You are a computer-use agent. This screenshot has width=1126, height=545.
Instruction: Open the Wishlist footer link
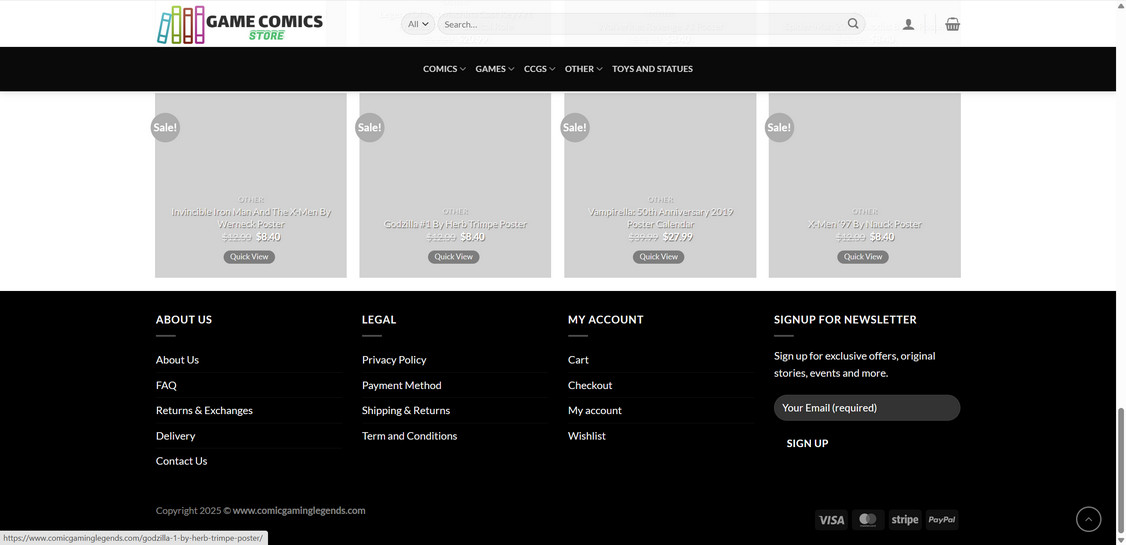pyautogui.click(x=587, y=436)
